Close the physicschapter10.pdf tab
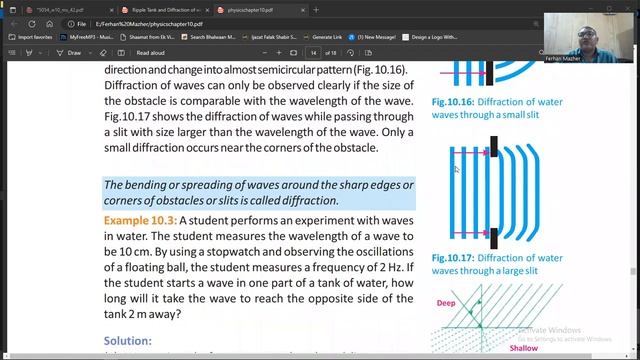The image size is (640, 360). [303, 10]
